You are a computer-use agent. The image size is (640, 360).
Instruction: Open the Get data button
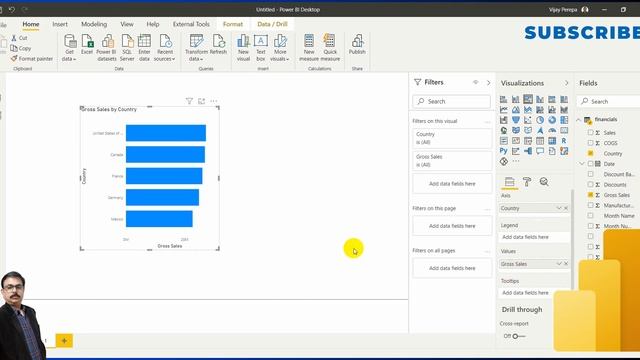pos(69,47)
